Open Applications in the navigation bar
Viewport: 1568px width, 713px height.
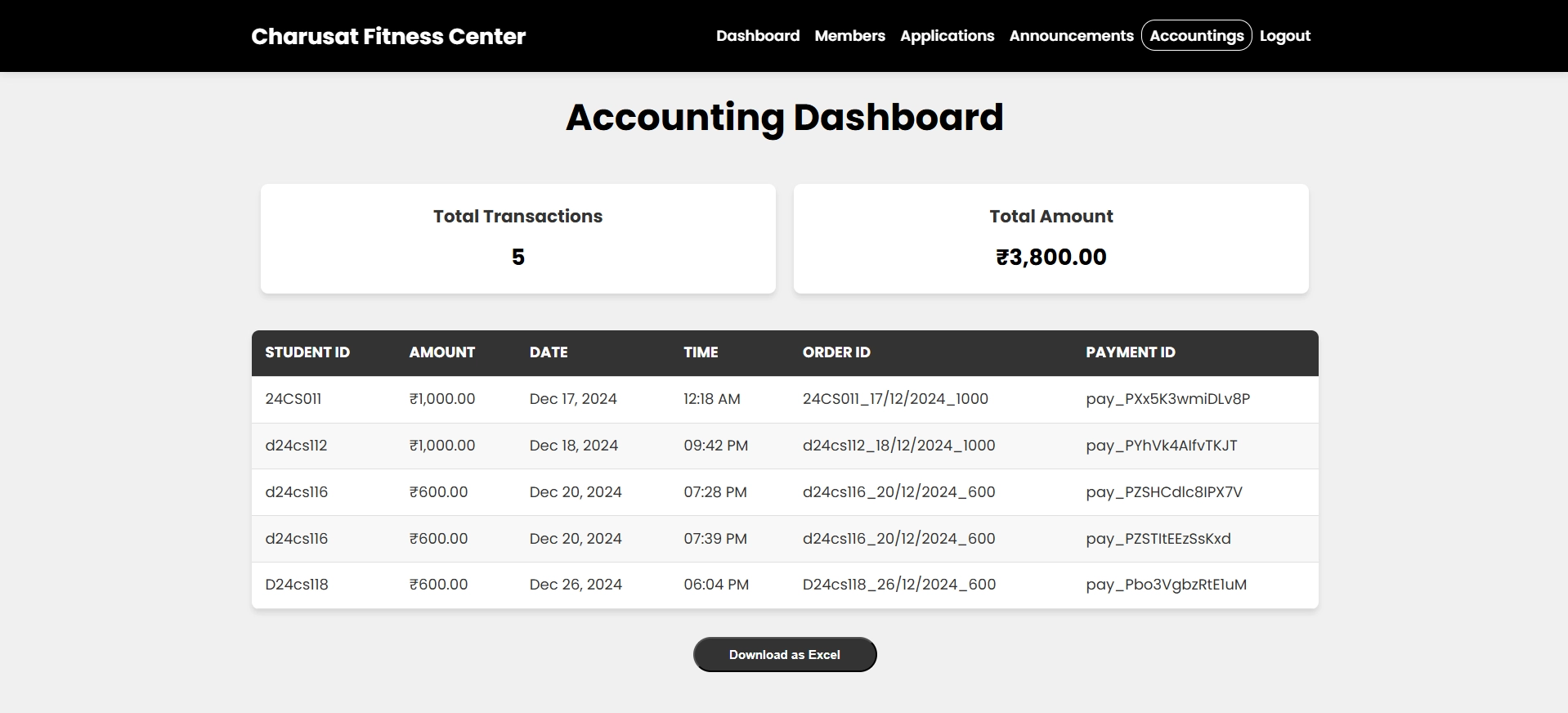[947, 36]
